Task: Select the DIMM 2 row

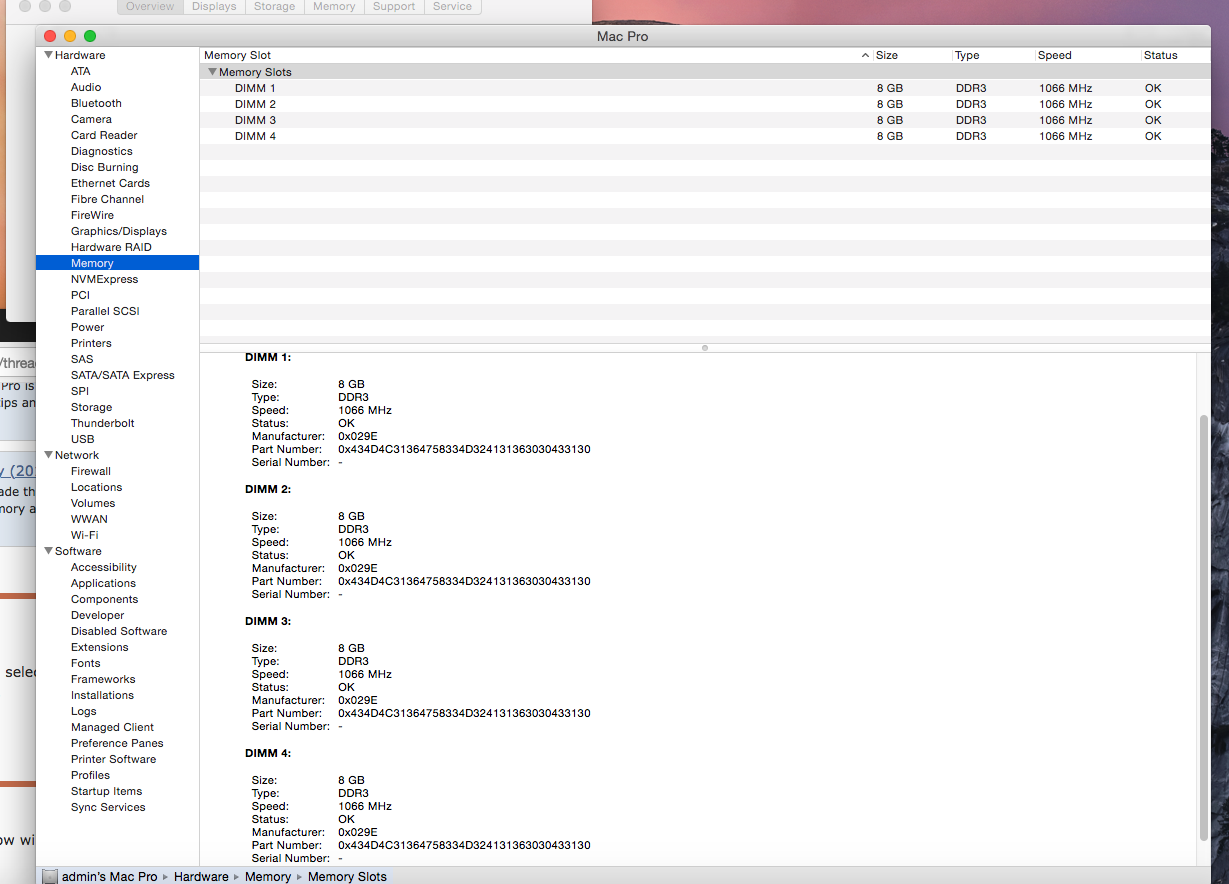Action: coord(705,104)
